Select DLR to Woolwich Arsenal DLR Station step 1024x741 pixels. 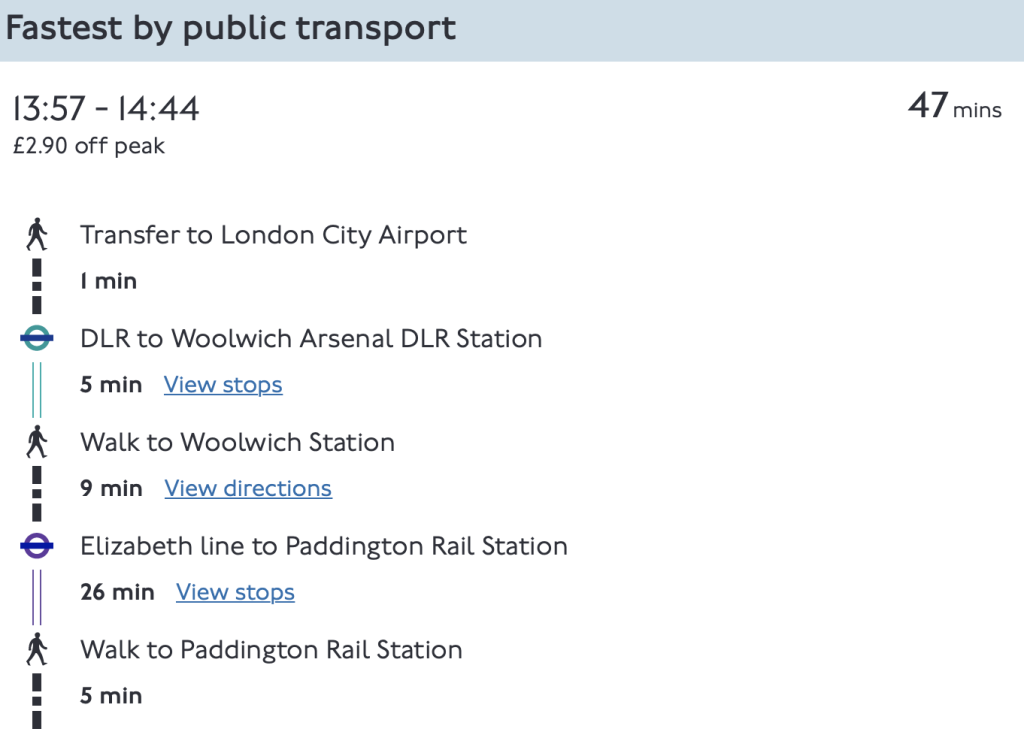(311, 339)
